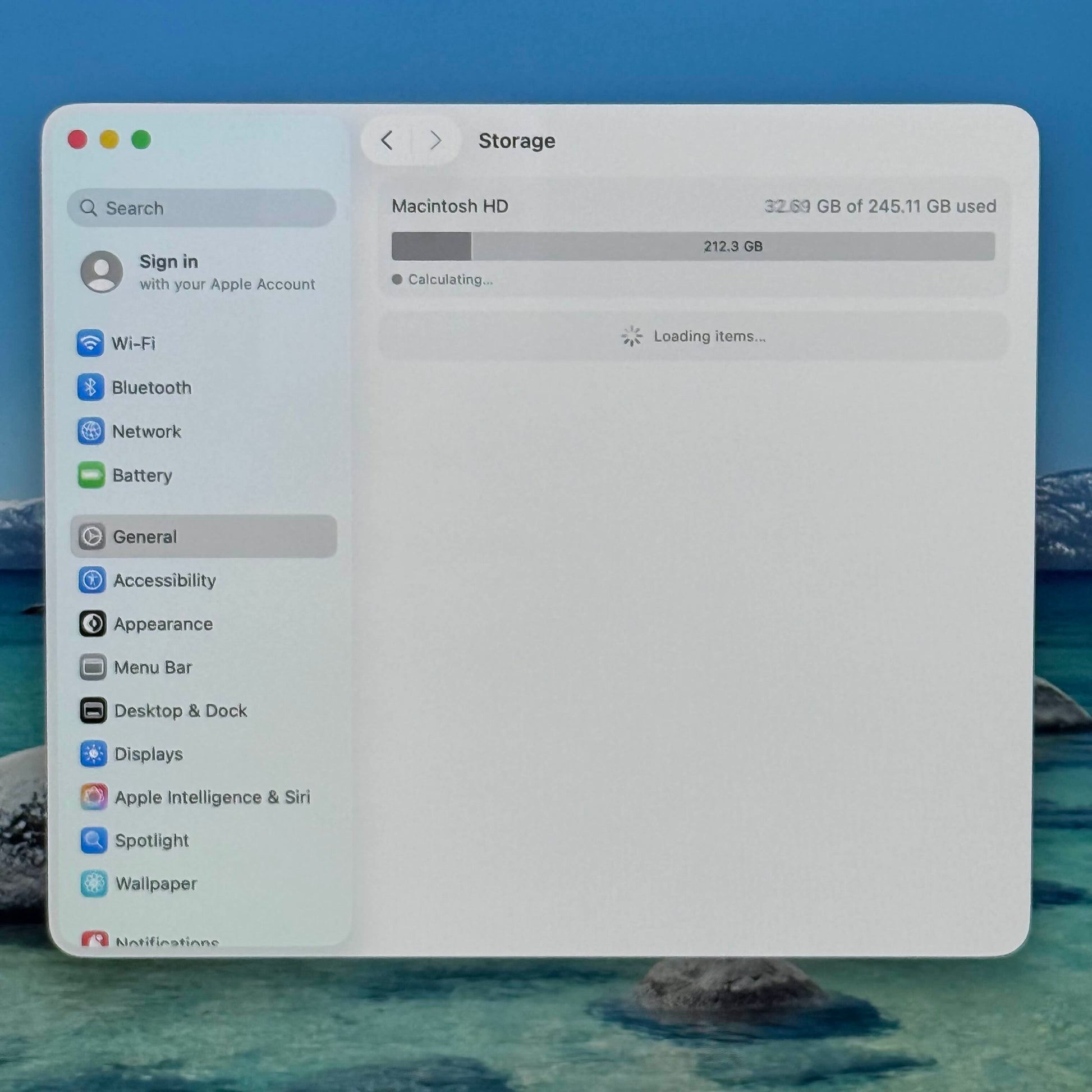Open Menu Bar settings
This screenshot has width=1092, height=1092.
(x=153, y=668)
